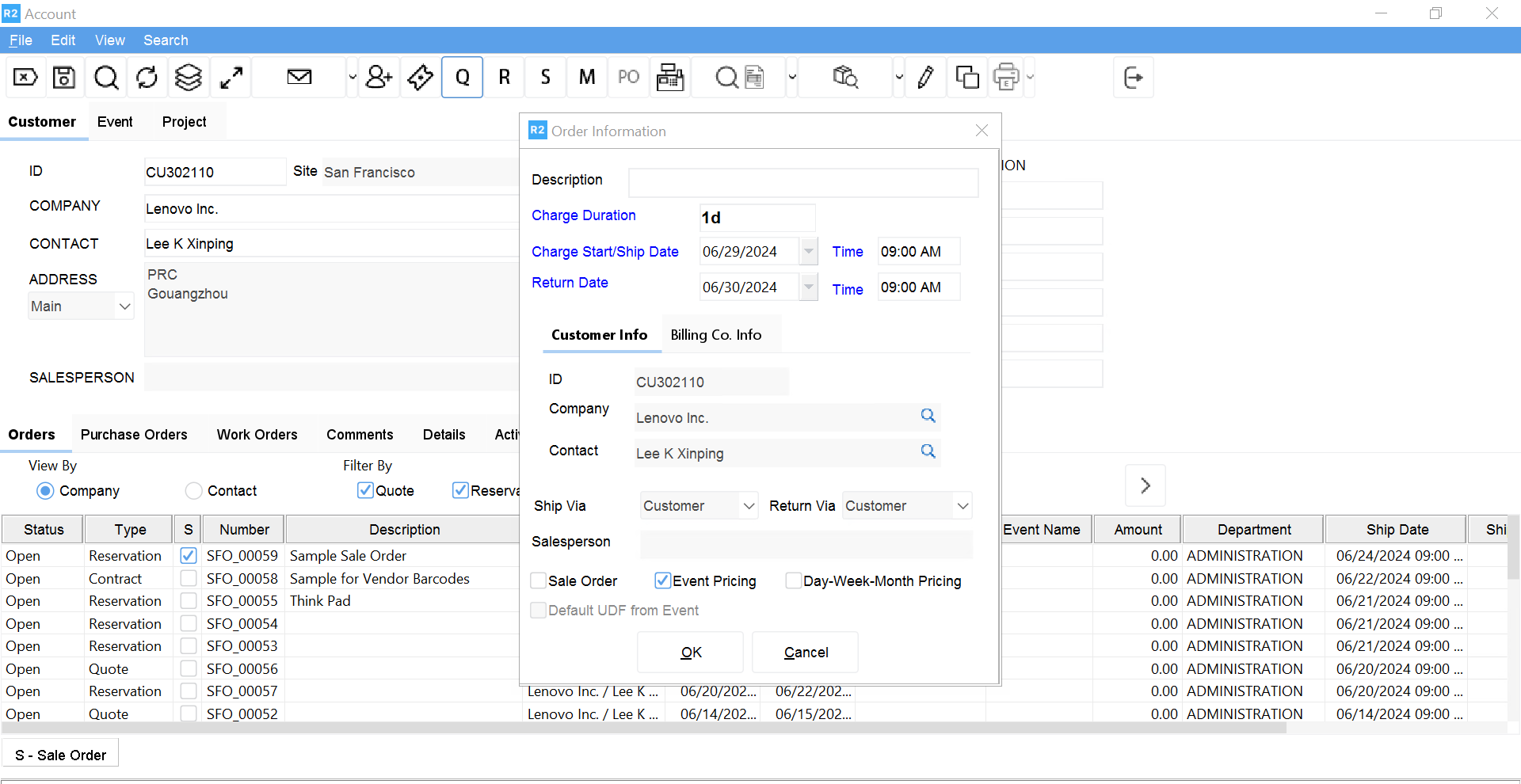Select the Contact radio button under View By
The height and width of the screenshot is (784, 1521).
tap(194, 491)
